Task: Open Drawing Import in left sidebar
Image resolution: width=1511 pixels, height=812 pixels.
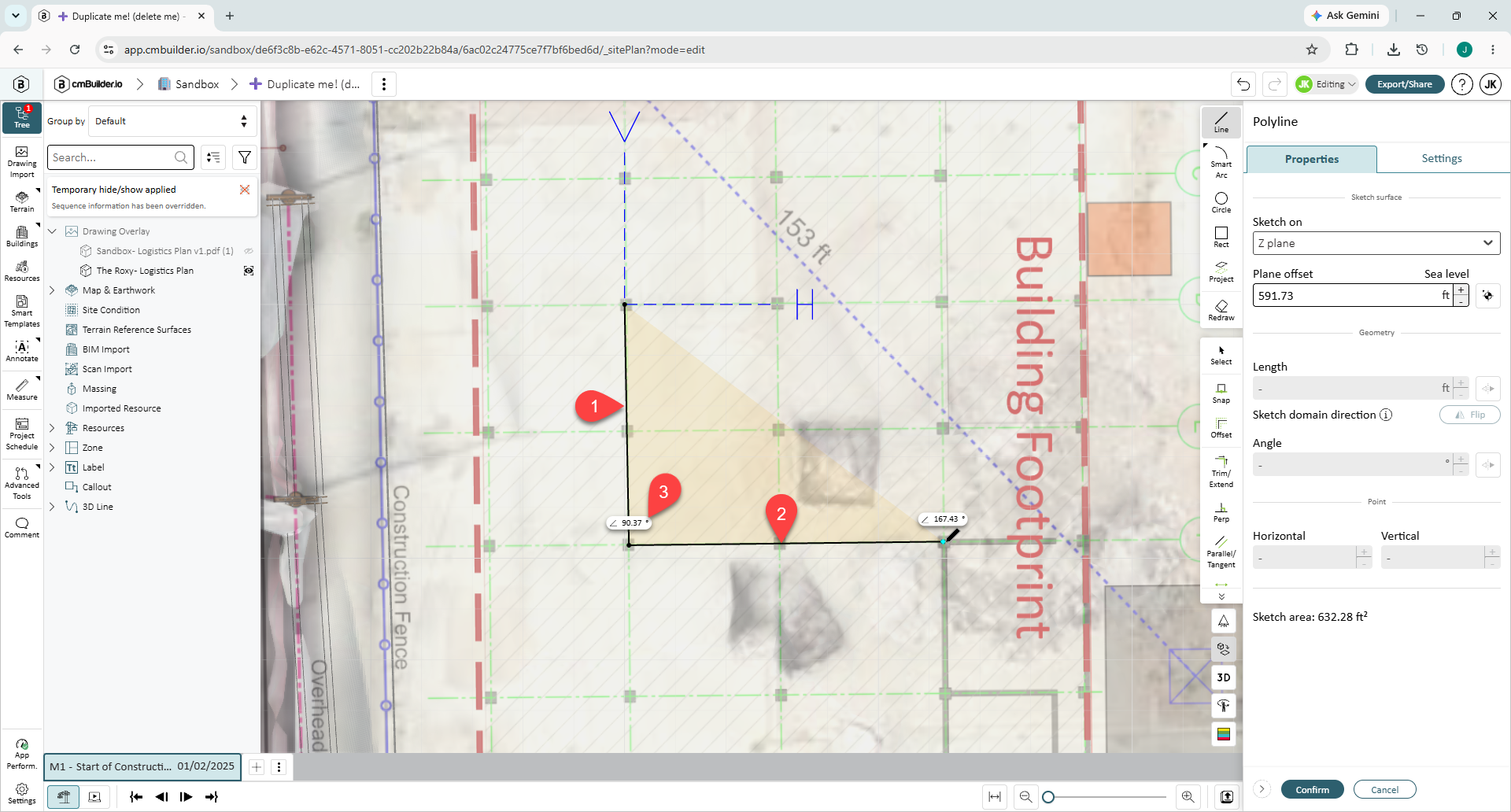Action: (22, 161)
